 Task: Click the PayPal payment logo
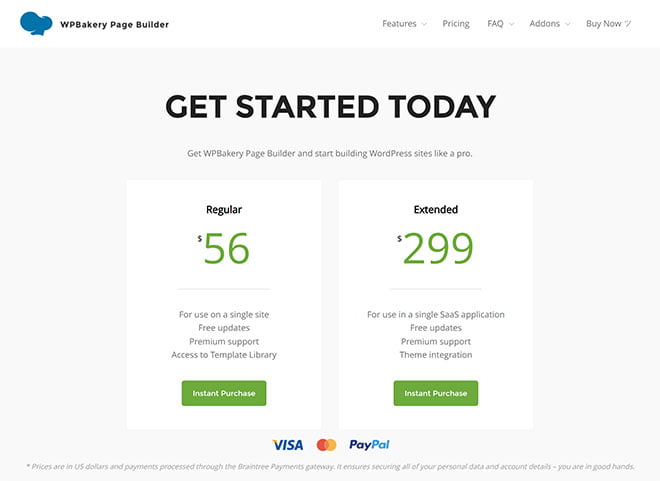click(369, 445)
